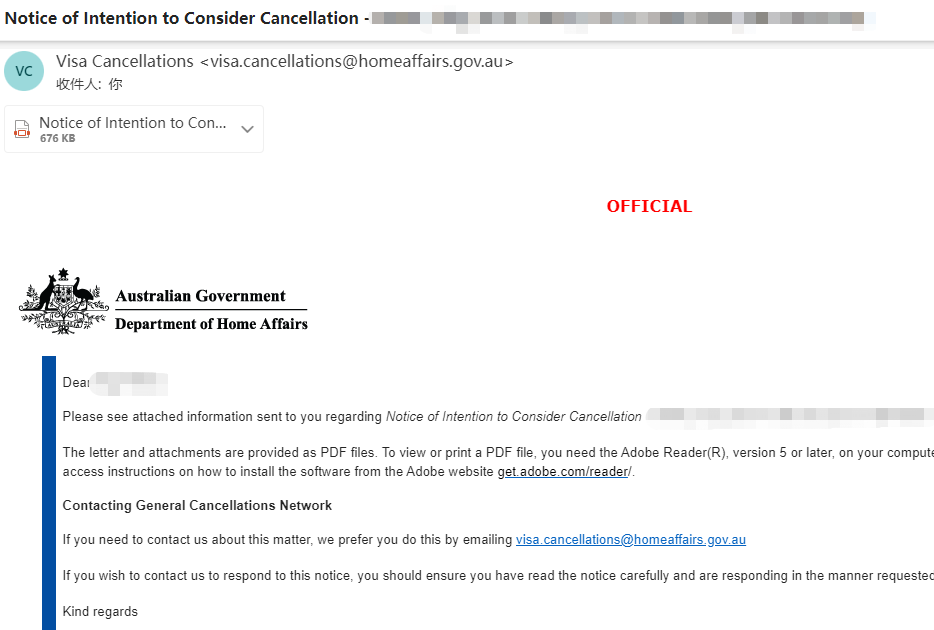The image size is (934, 630).
Task: Open the PDF attachment file icon
Action: coord(22,129)
